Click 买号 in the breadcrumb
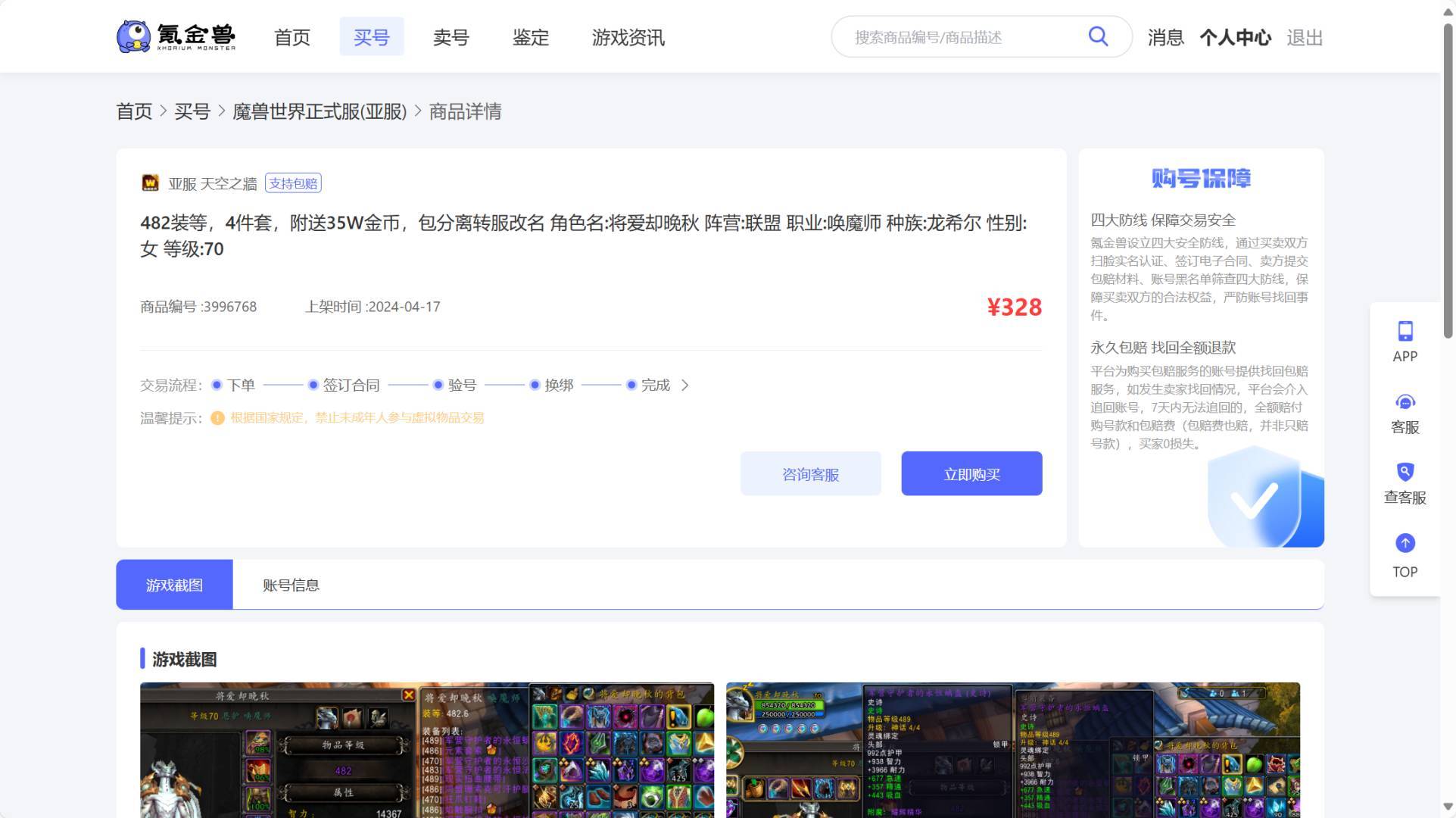Image resolution: width=1456 pixels, height=818 pixels. tap(192, 111)
